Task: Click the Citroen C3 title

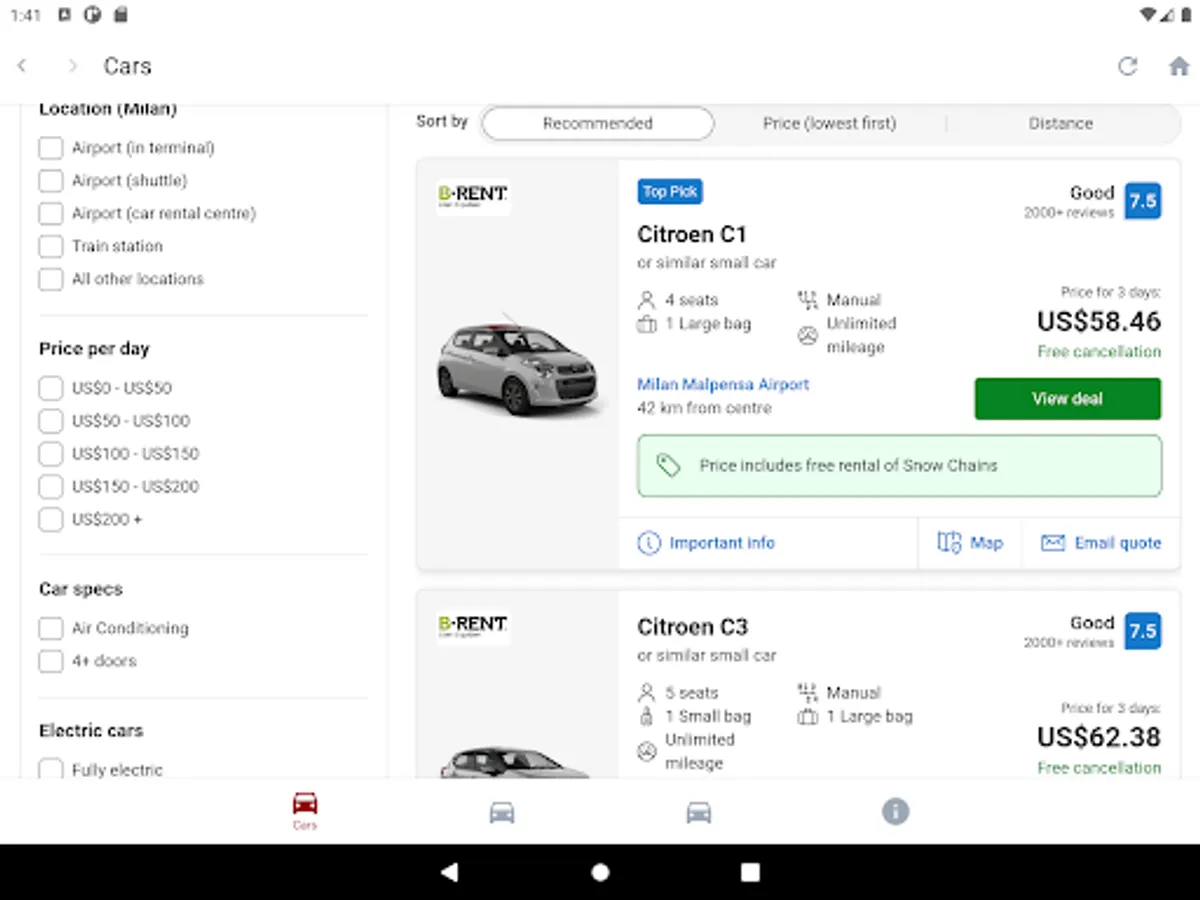Action: (692, 627)
